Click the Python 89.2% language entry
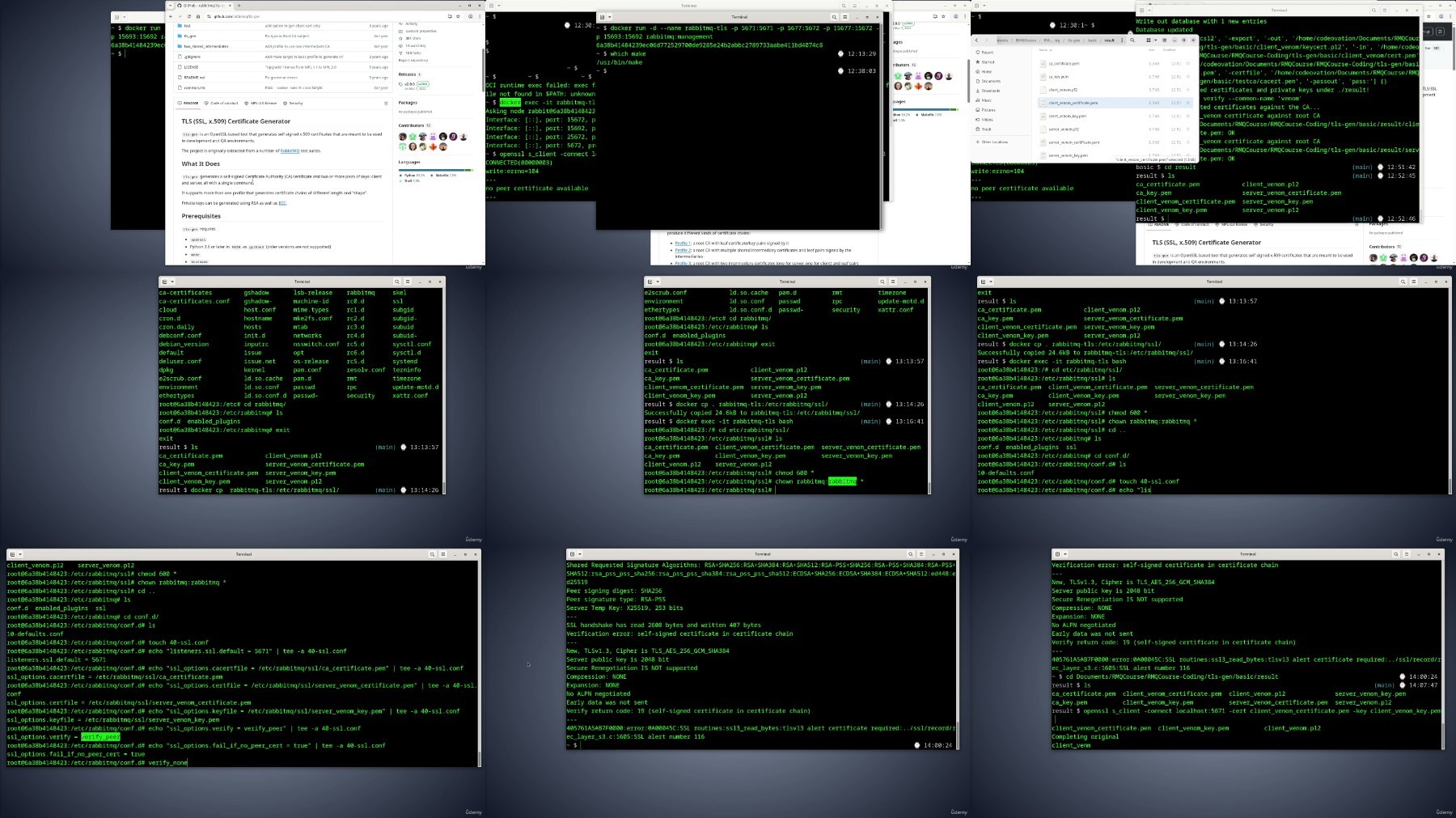 [413, 175]
